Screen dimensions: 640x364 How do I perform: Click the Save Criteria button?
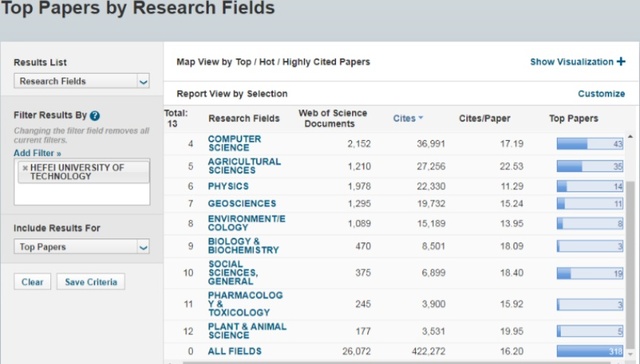click(x=91, y=282)
